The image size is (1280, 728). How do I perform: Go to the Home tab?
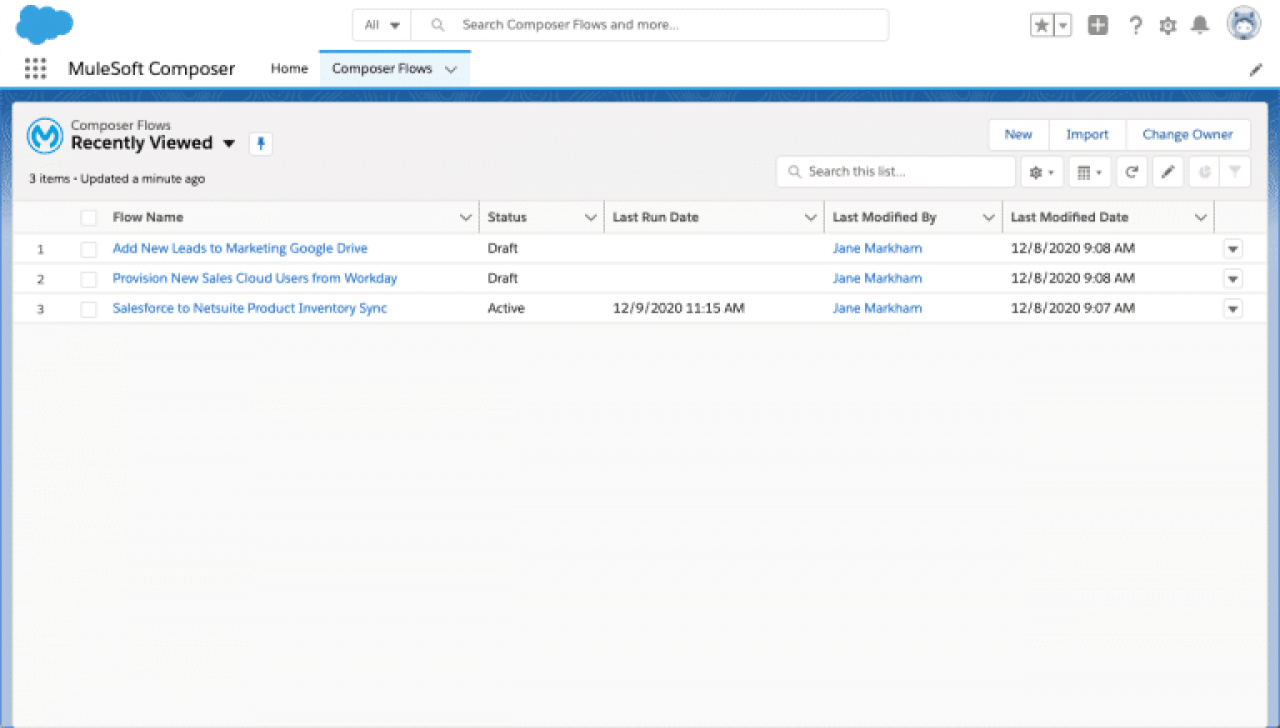(289, 69)
